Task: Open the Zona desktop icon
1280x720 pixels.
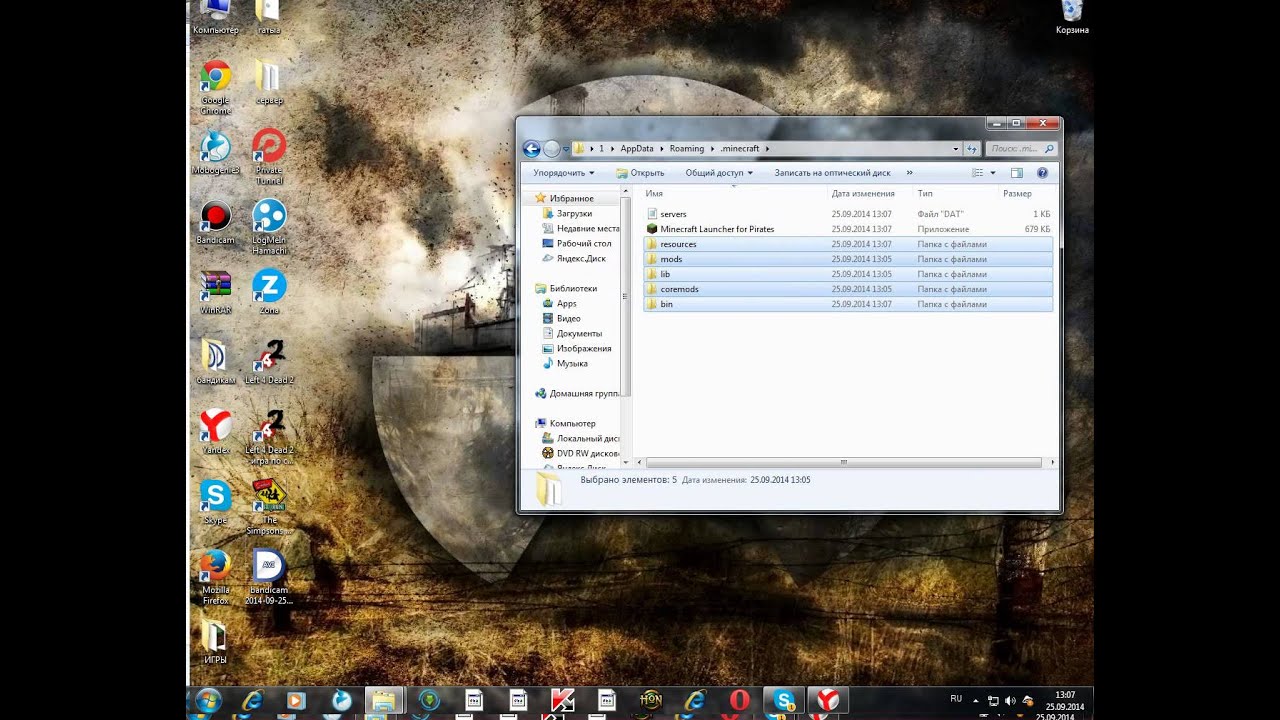Action: pos(269,293)
